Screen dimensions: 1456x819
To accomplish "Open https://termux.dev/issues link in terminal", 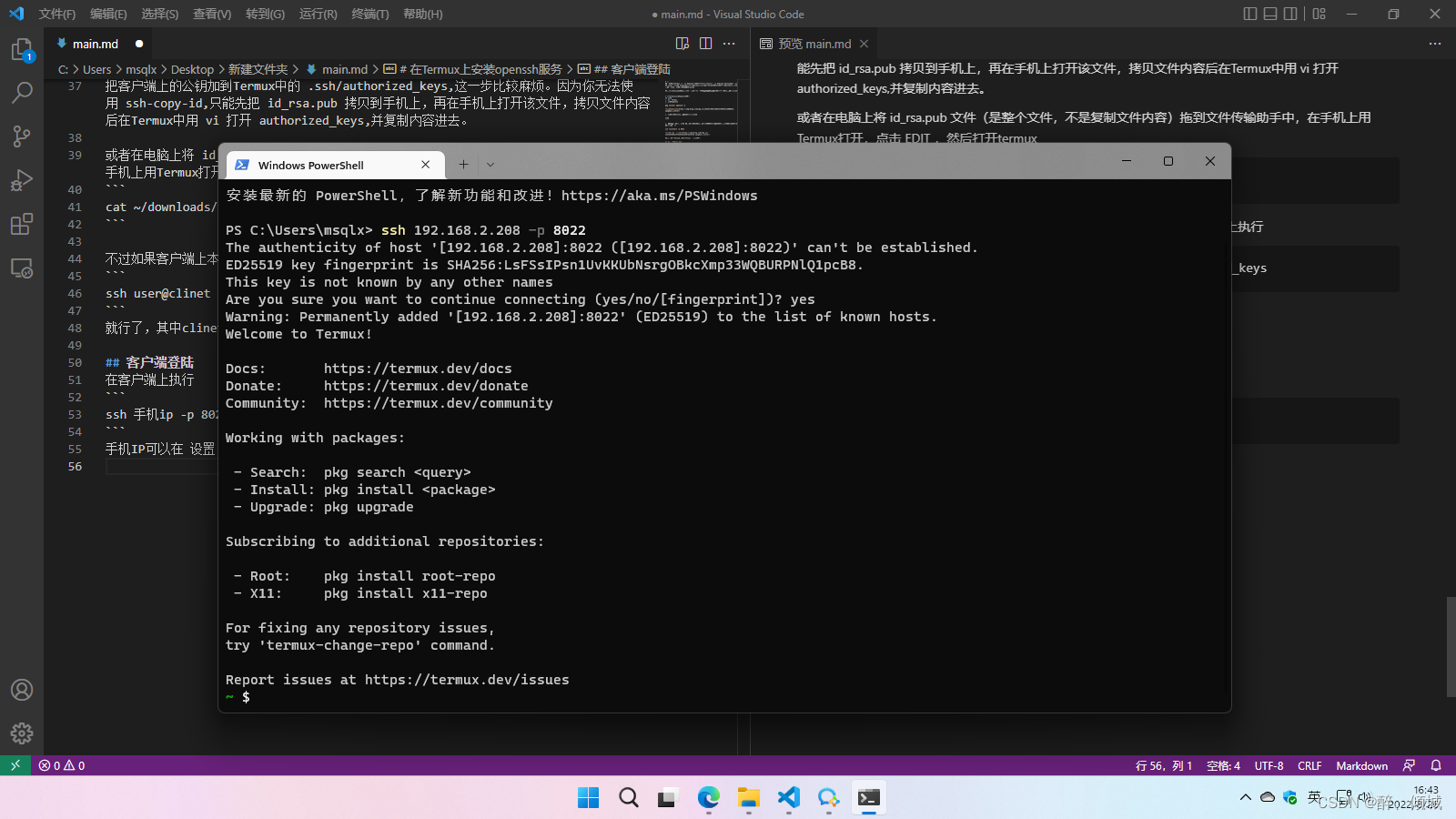I will click(x=467, y=680).
